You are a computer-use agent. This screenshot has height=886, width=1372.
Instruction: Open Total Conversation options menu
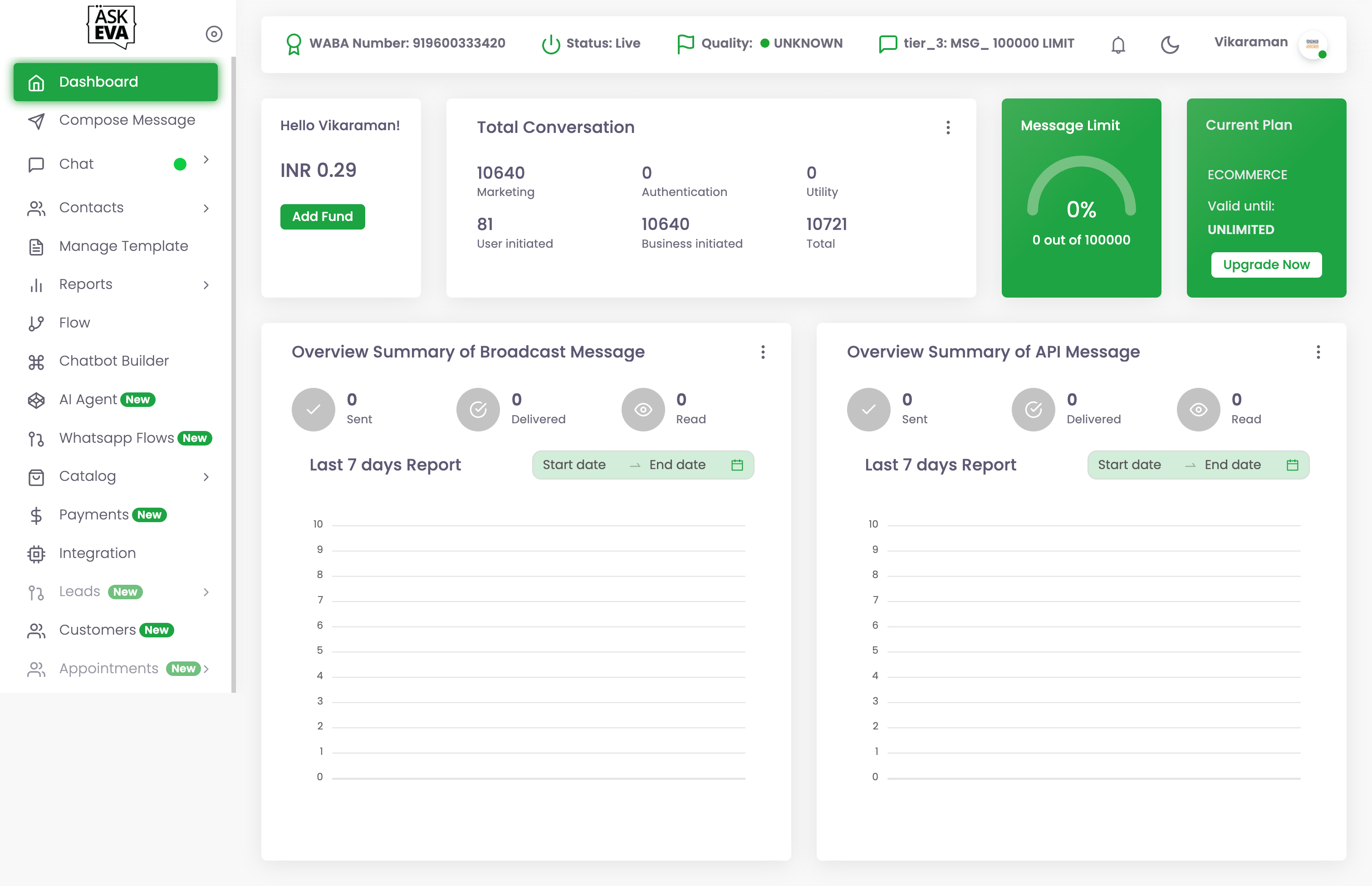pos(947,128)
